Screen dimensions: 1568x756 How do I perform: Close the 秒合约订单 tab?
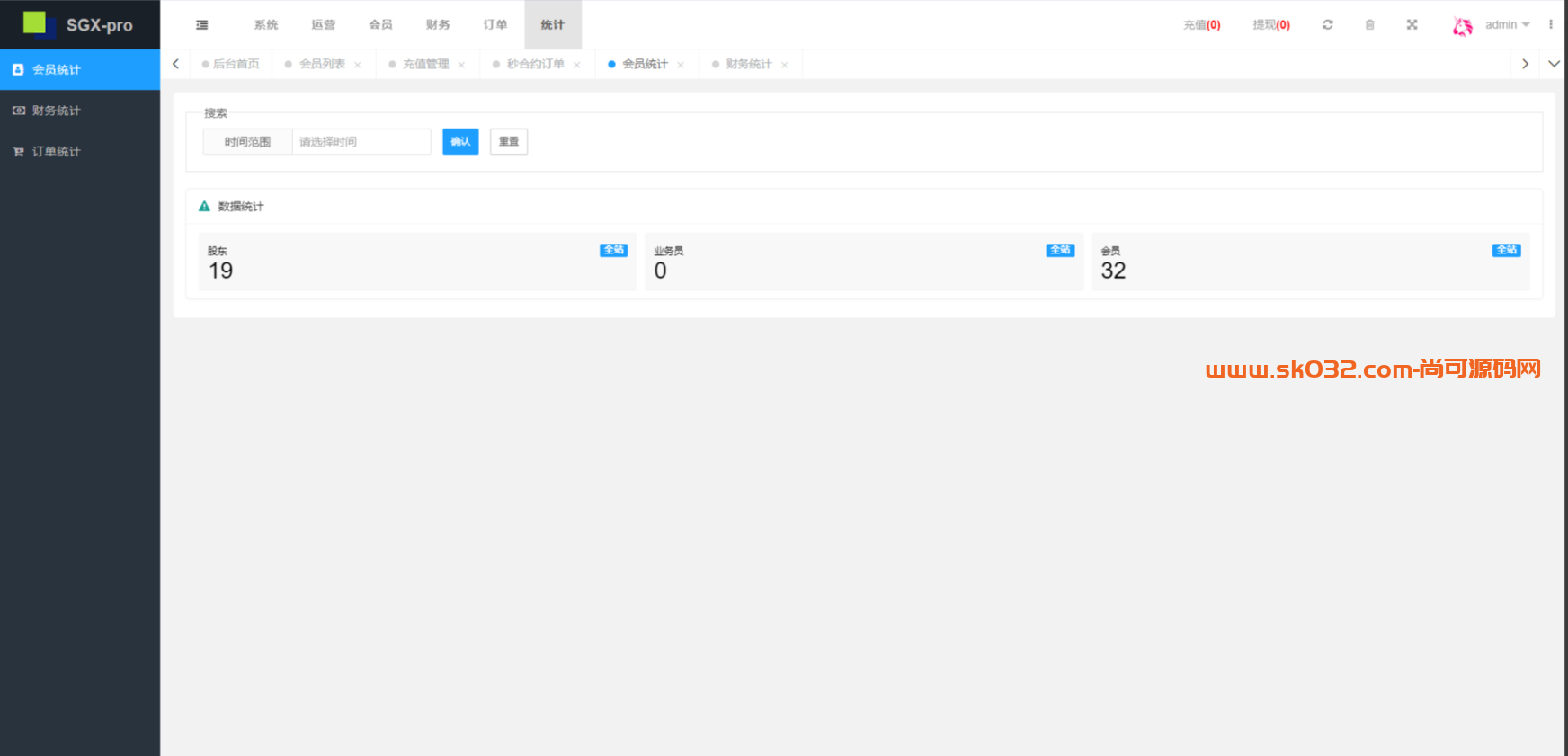(x=577, y=65)
